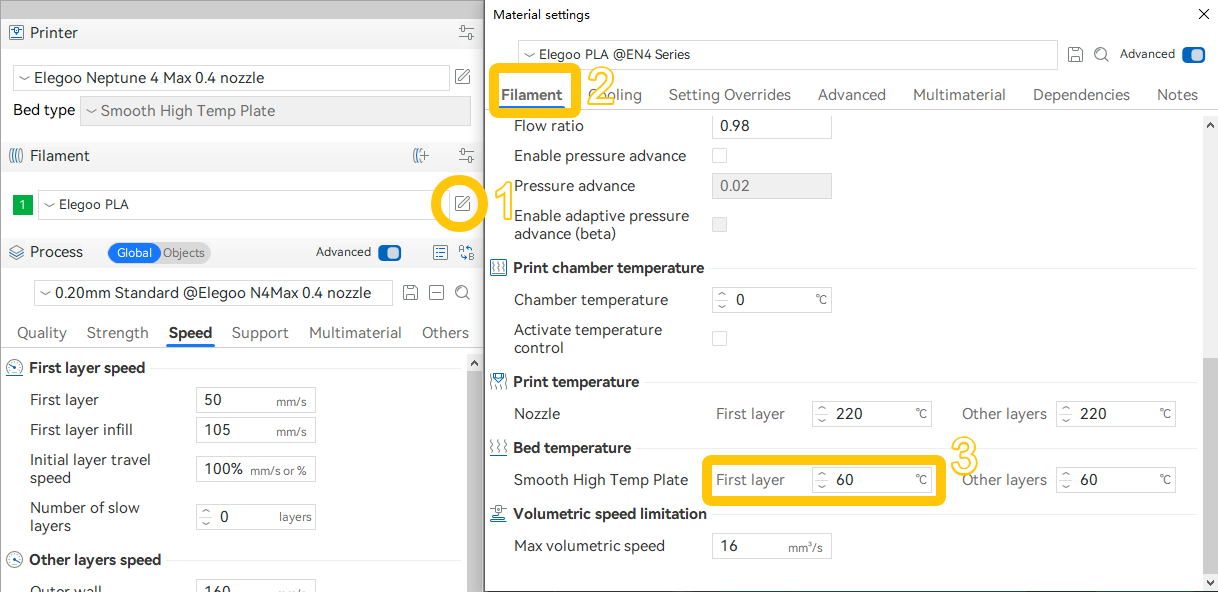Switch to Dependencies tab
Image resolution: width=1218 pixels, height=592 pixels.
coord(1081,95)
